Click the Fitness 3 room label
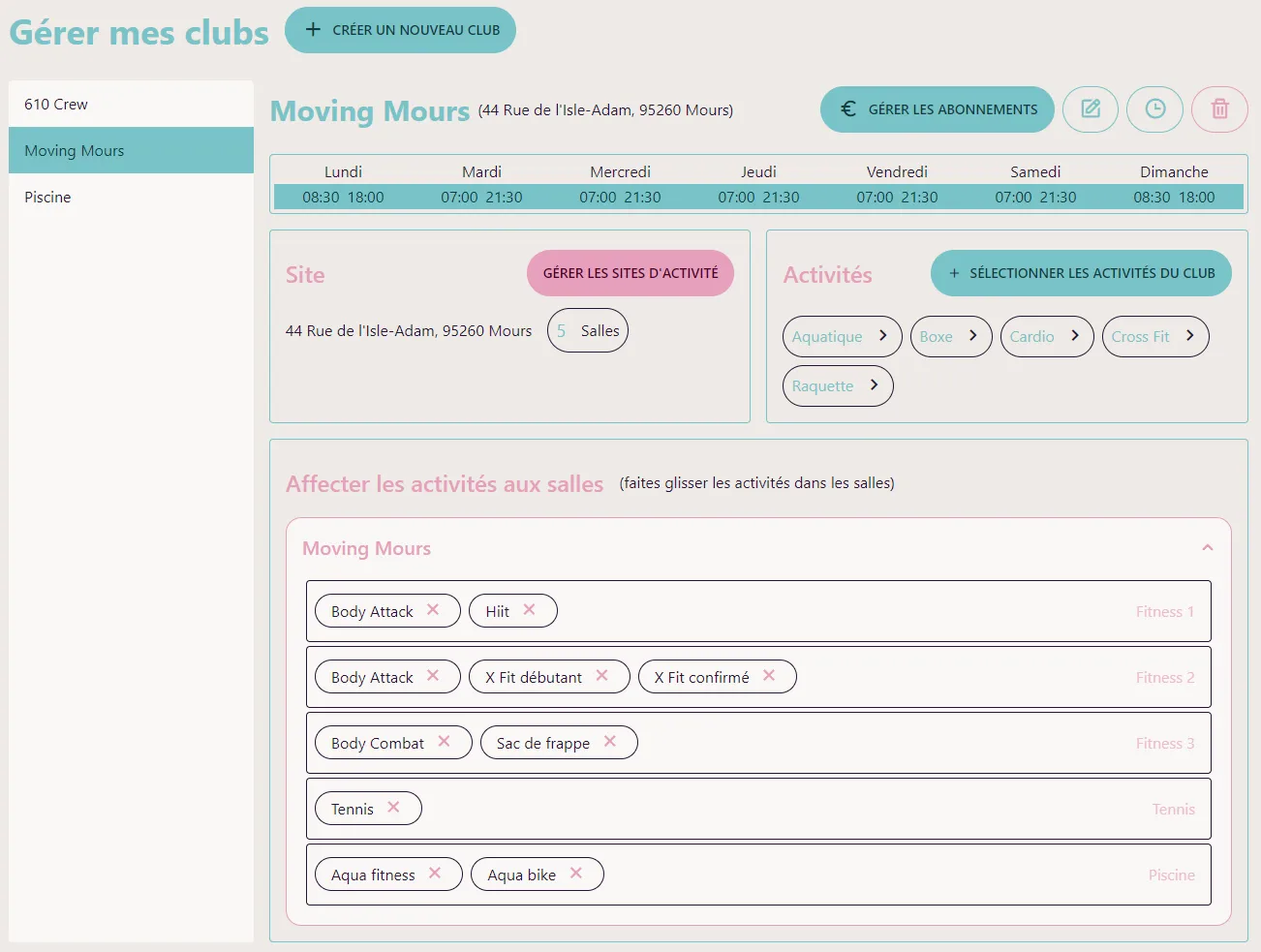 [1165, 743]
